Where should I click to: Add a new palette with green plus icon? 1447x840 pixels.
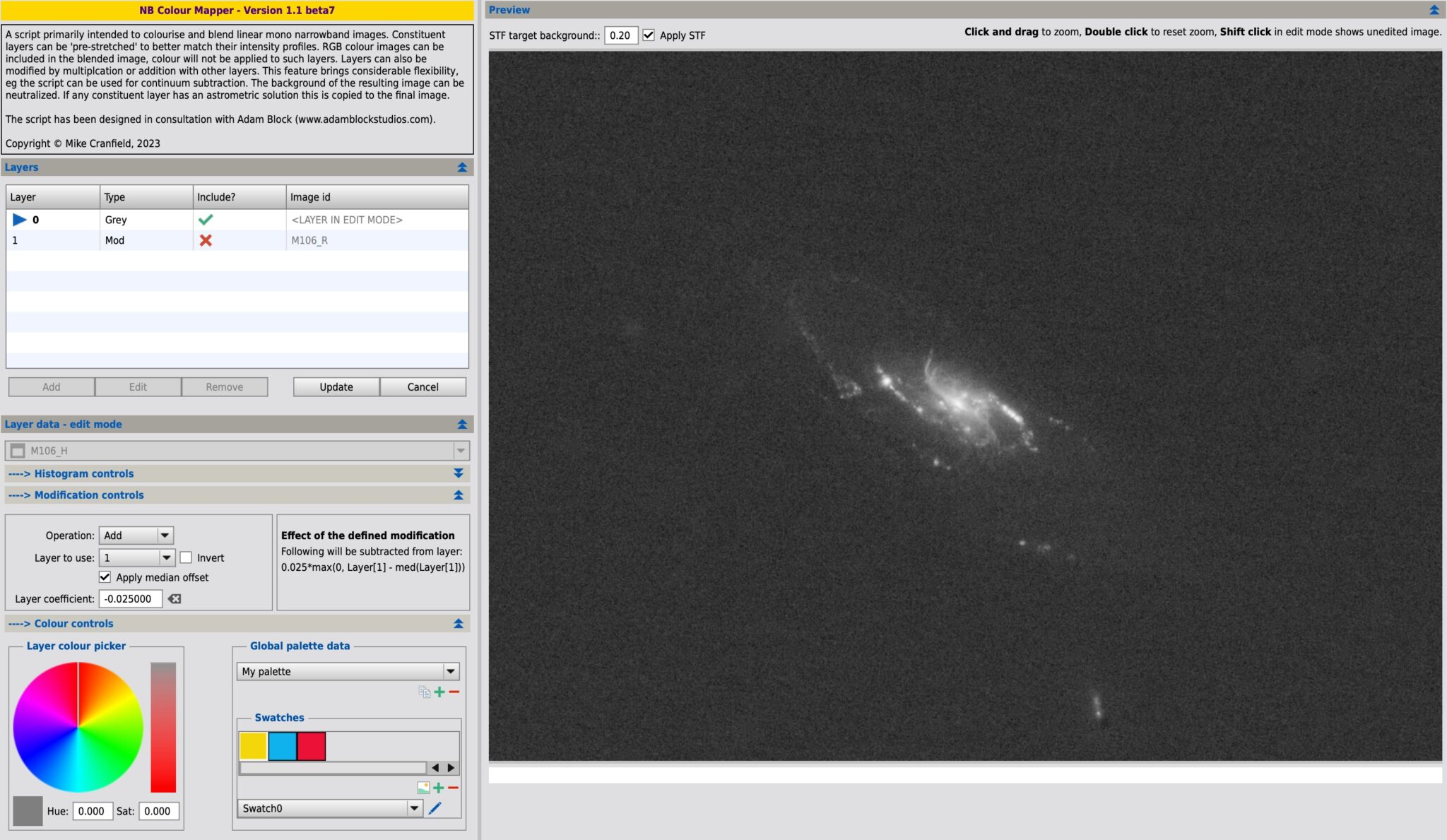click(439, 692)
